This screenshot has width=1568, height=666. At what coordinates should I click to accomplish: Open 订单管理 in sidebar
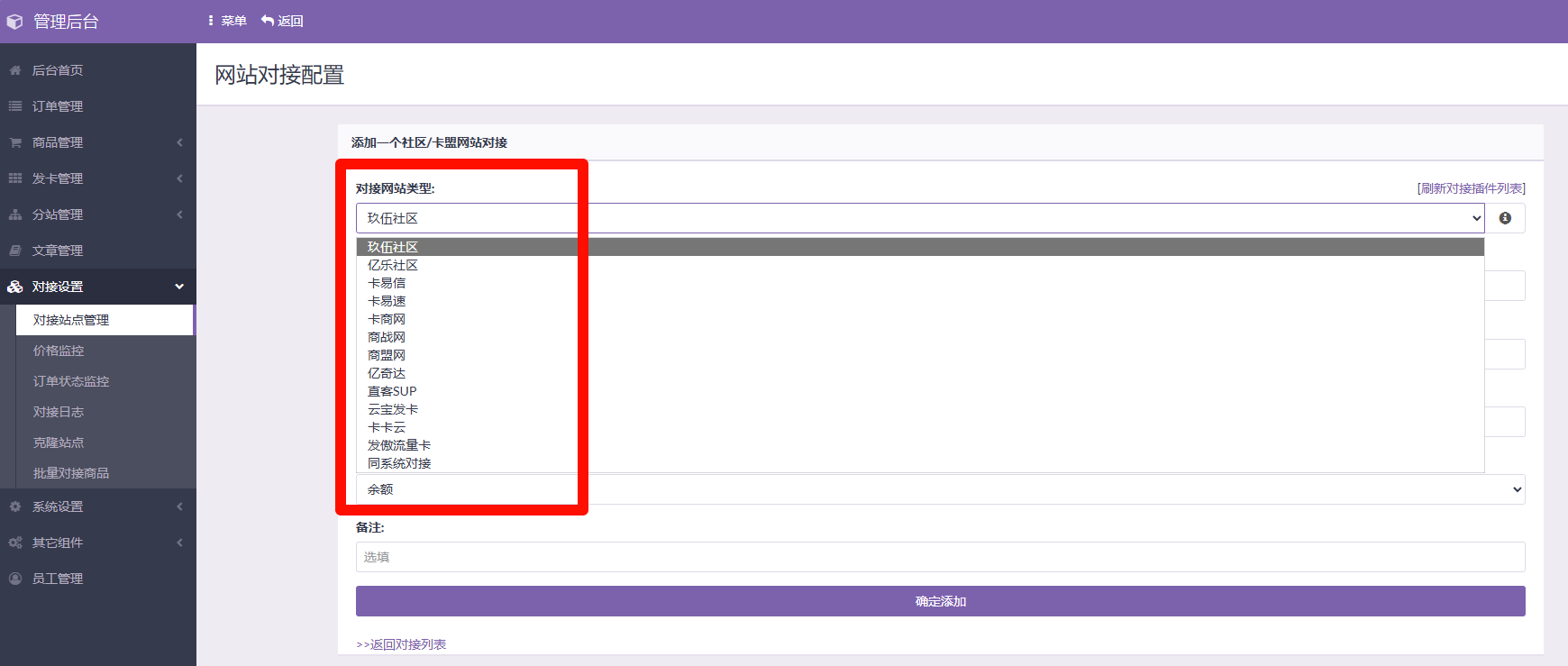(x=98, y=106)
